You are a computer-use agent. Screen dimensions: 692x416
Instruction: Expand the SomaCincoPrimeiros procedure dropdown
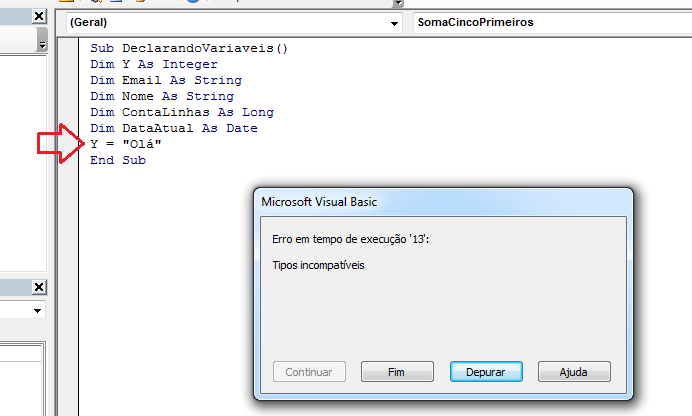550,22
